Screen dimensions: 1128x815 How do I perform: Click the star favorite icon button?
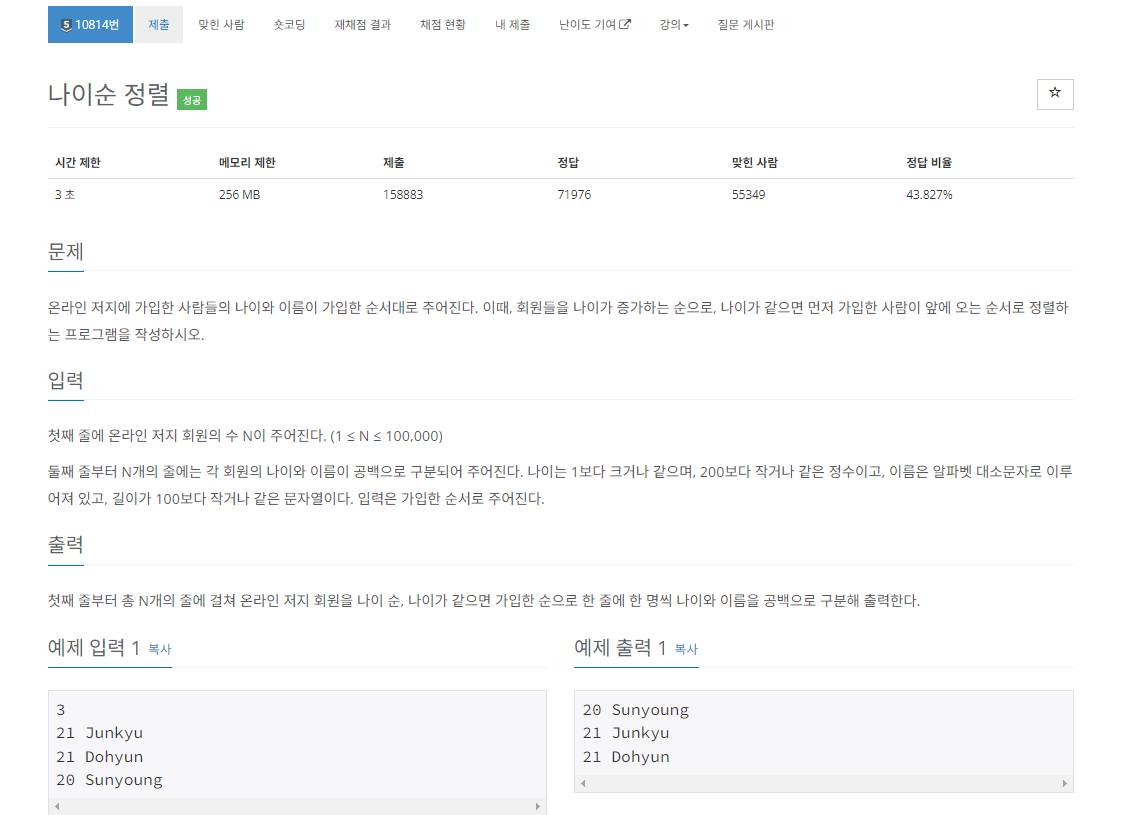[x=1055, y=94]
